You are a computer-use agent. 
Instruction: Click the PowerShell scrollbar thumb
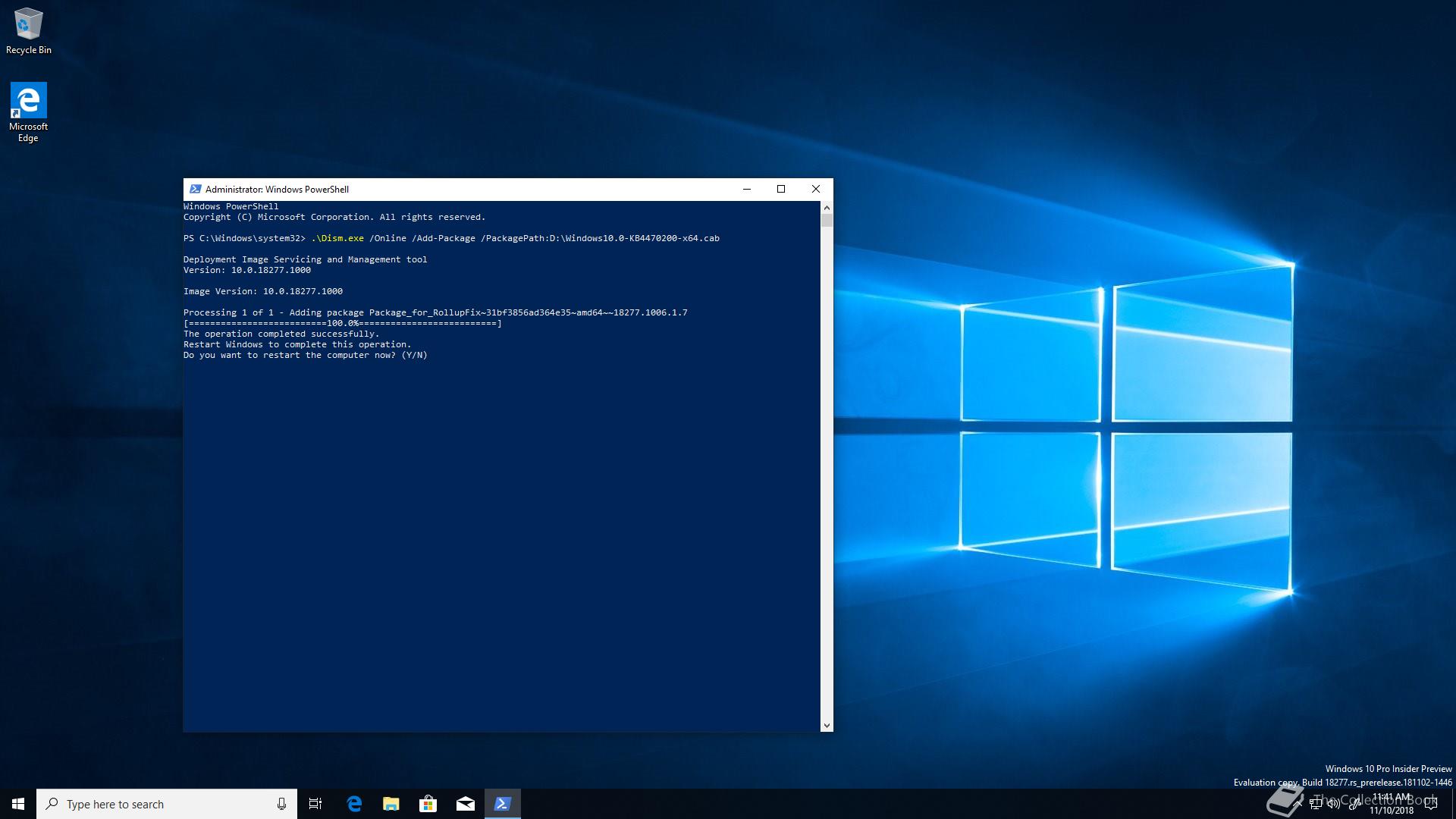(827, 221)
